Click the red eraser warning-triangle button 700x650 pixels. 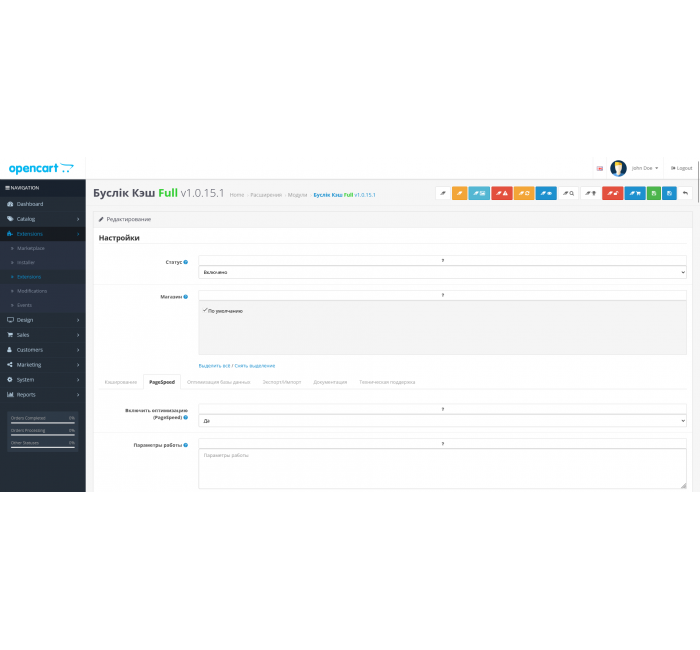502,193
